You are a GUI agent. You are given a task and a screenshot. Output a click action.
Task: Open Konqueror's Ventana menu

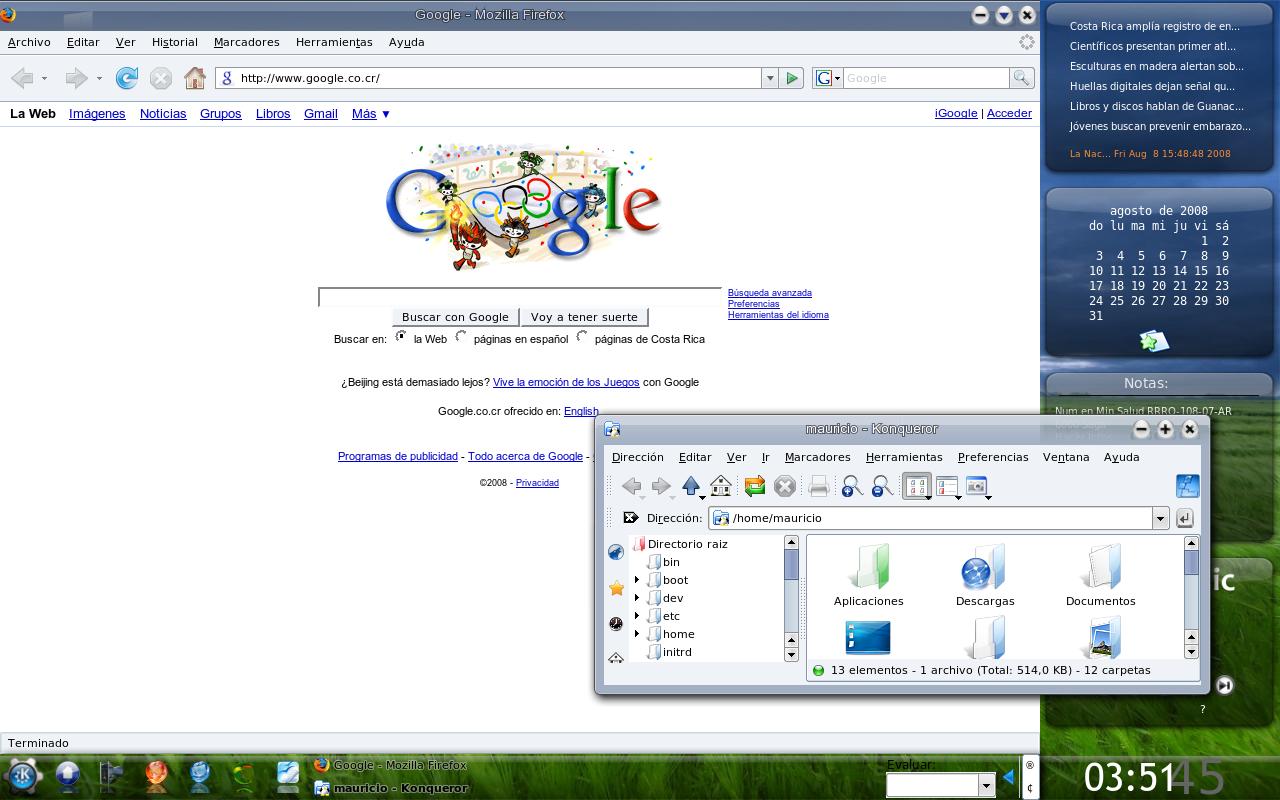tap(1066, 457)
